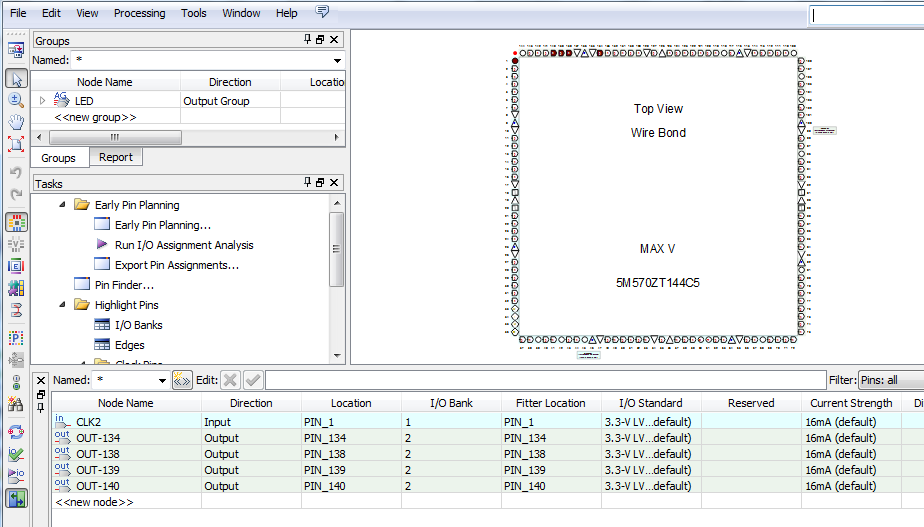This screenshot has width=924, height=527.
Task: Collapse the Early Pin Planning folder
Action: click(x=62, y=205)
